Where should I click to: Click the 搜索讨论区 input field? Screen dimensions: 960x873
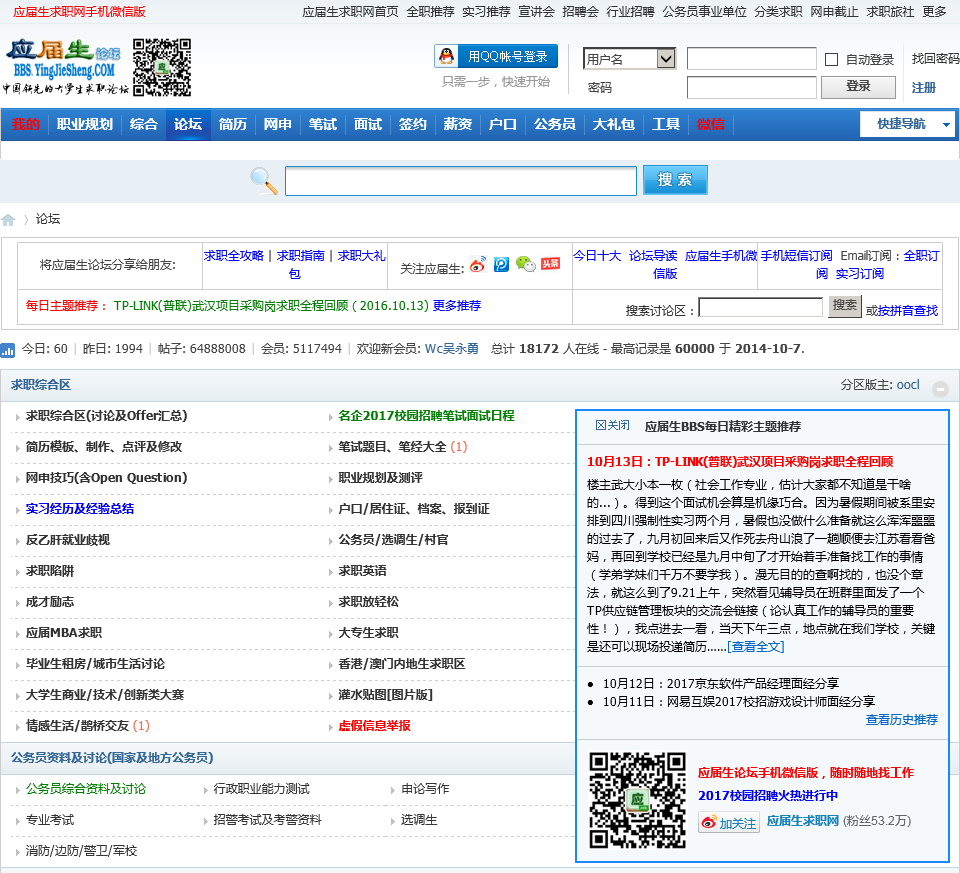coord(760,308)
